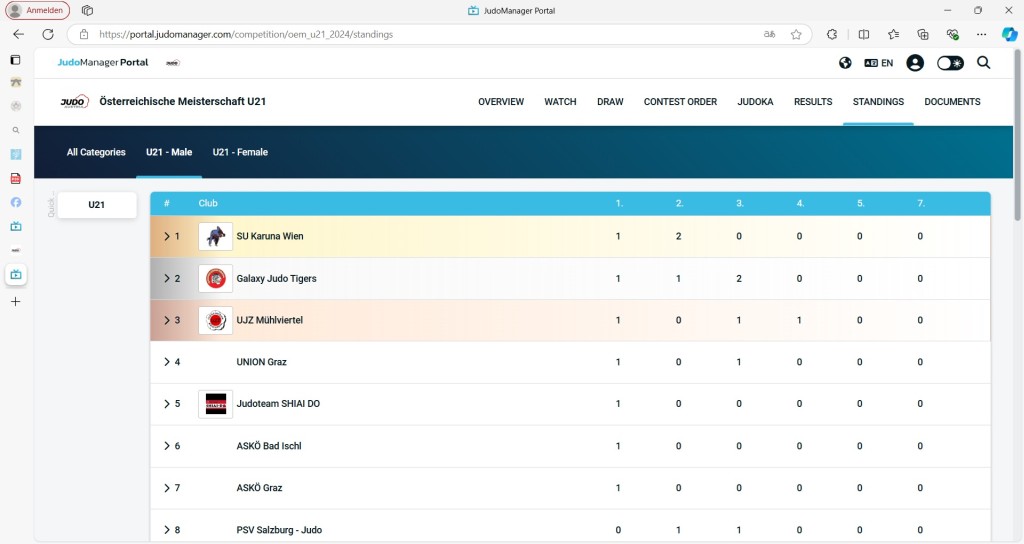Click the globe icon in portal header
The height and width of the screenshot is (544, 1024).
point(845,63)
